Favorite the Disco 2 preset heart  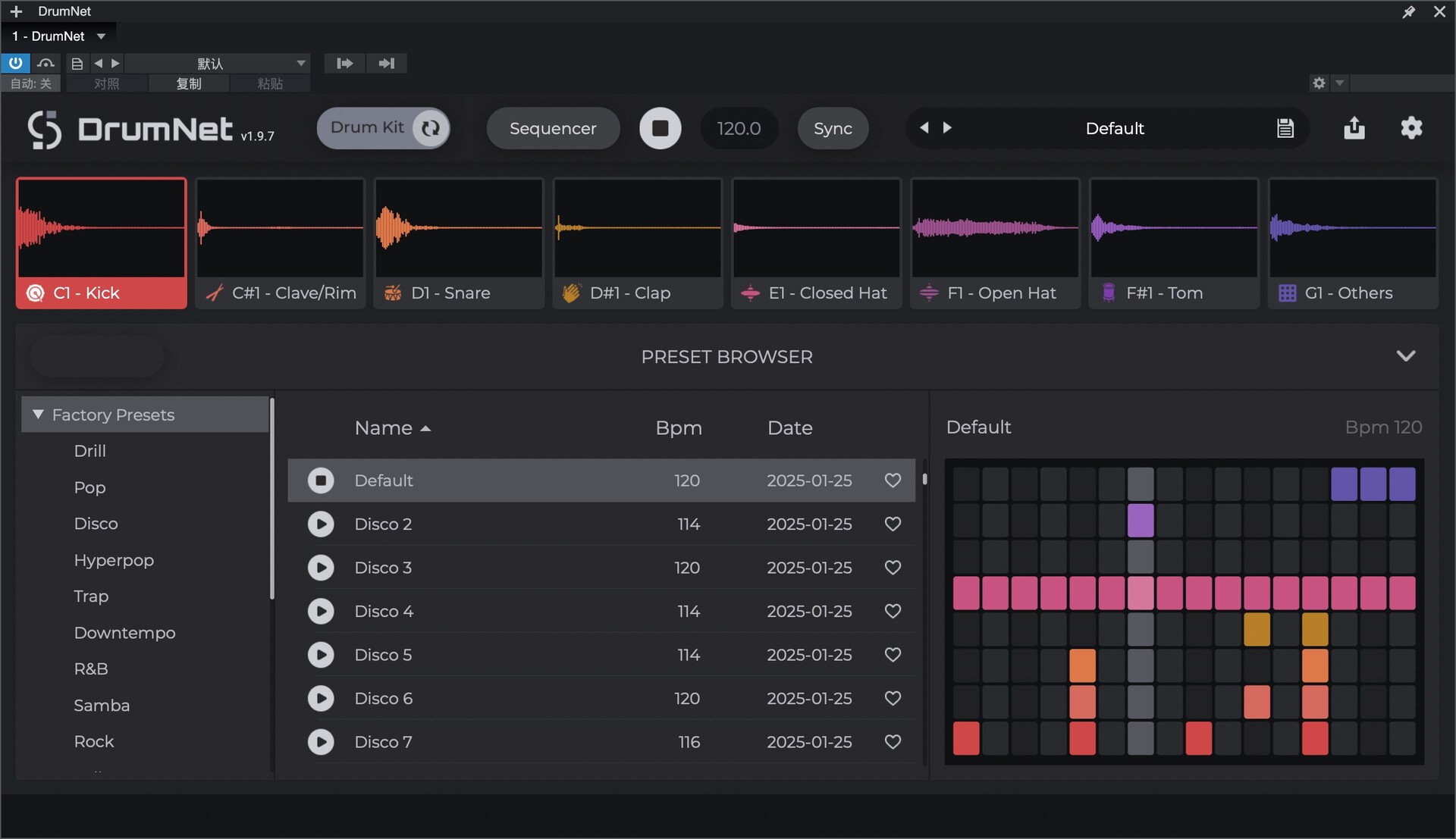tap(893, 524)
